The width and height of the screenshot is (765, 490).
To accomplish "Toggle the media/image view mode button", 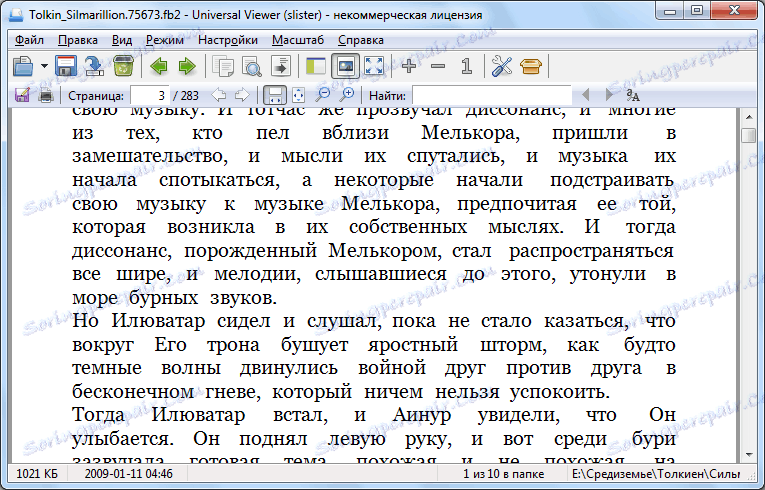I will point(345,66).
